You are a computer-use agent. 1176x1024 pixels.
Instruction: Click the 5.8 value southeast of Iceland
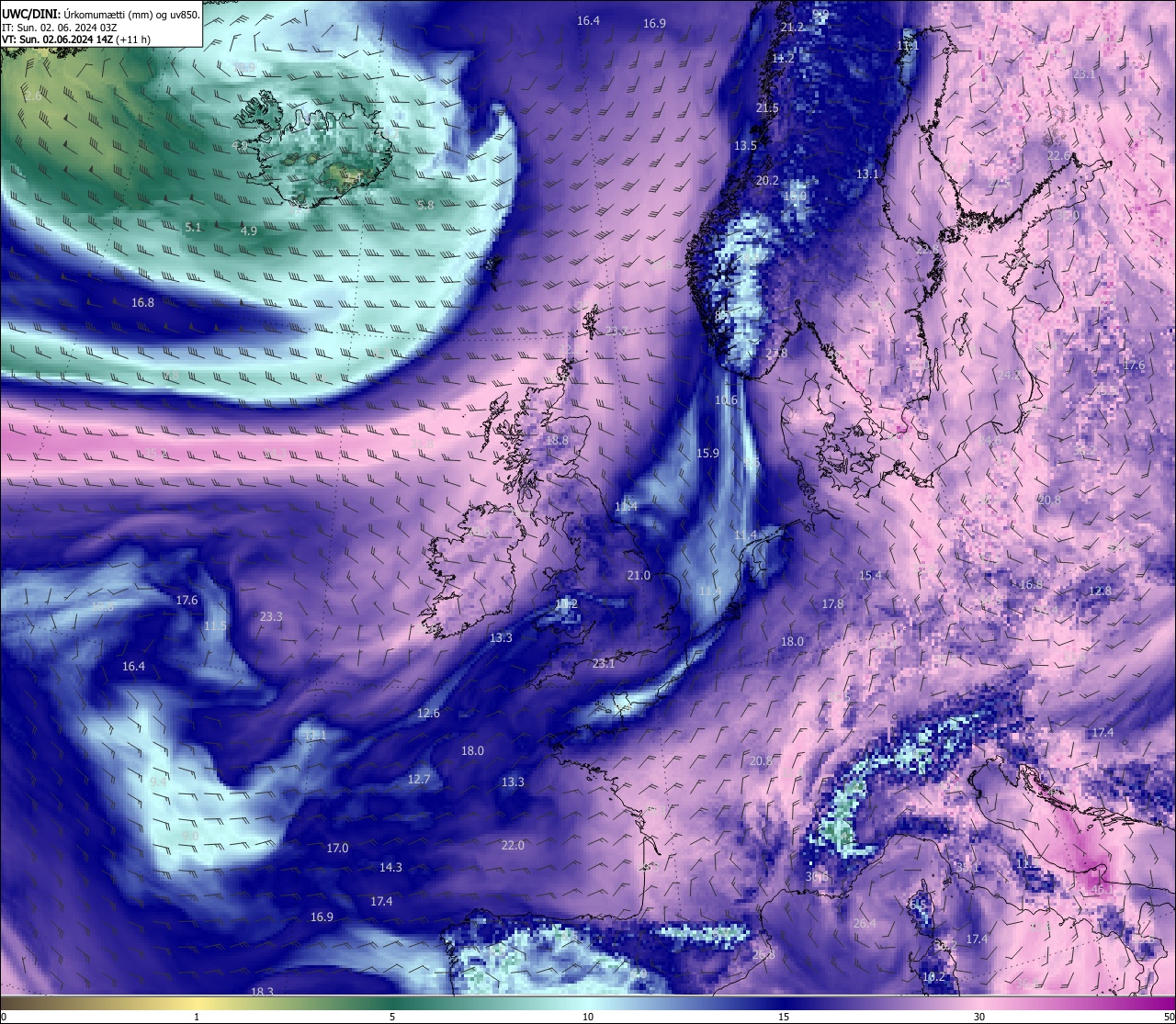[425, 206]
